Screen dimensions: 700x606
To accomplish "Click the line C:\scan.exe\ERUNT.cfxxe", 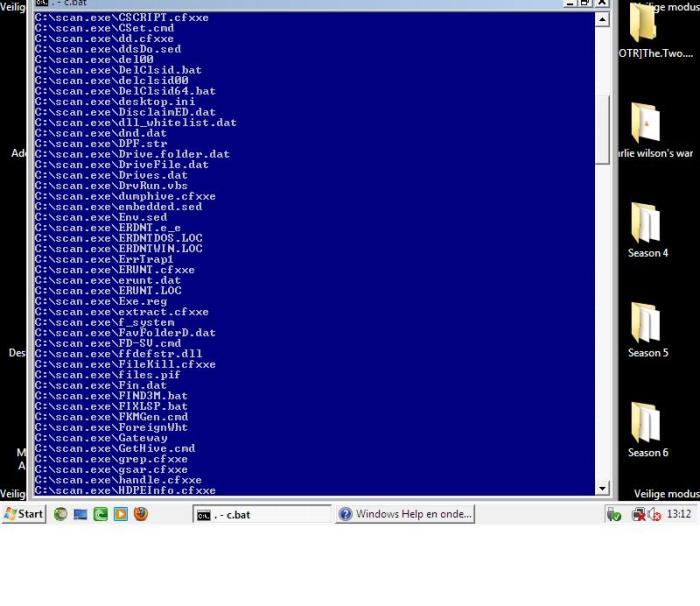I will pos(115,270).
